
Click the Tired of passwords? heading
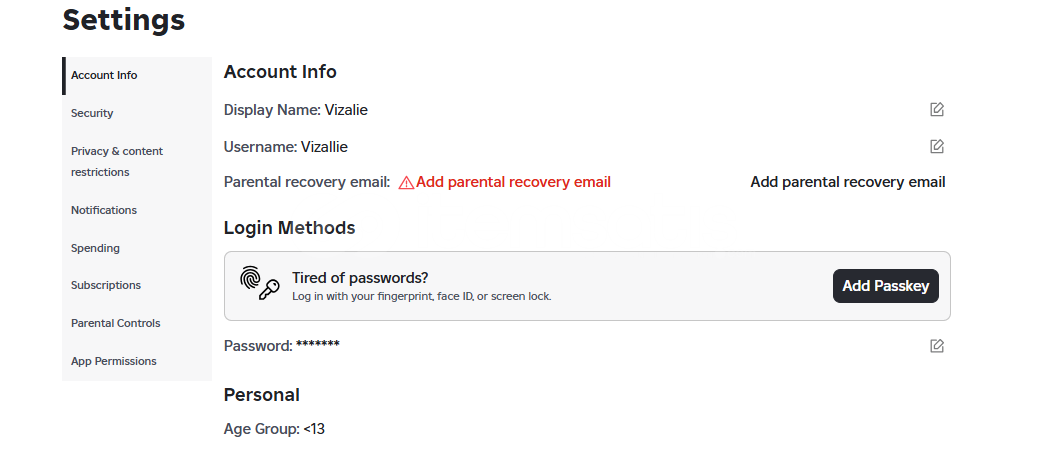tap(360, 278)
